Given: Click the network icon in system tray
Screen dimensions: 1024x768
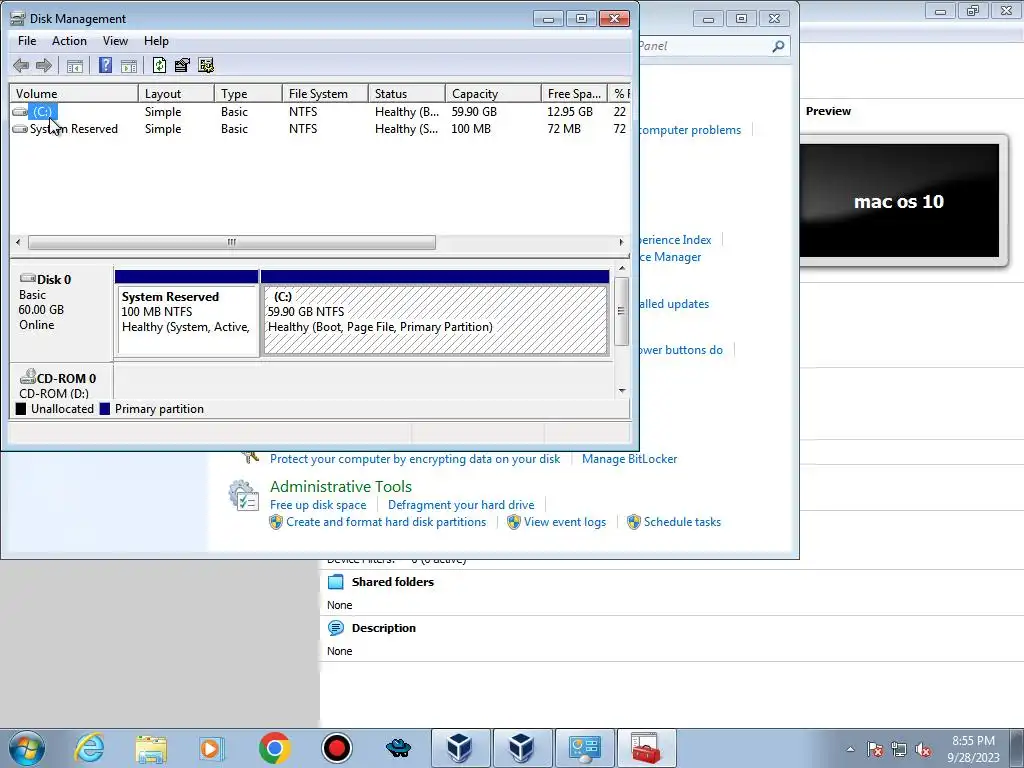Looking at the screenshot, I should 899,750.
